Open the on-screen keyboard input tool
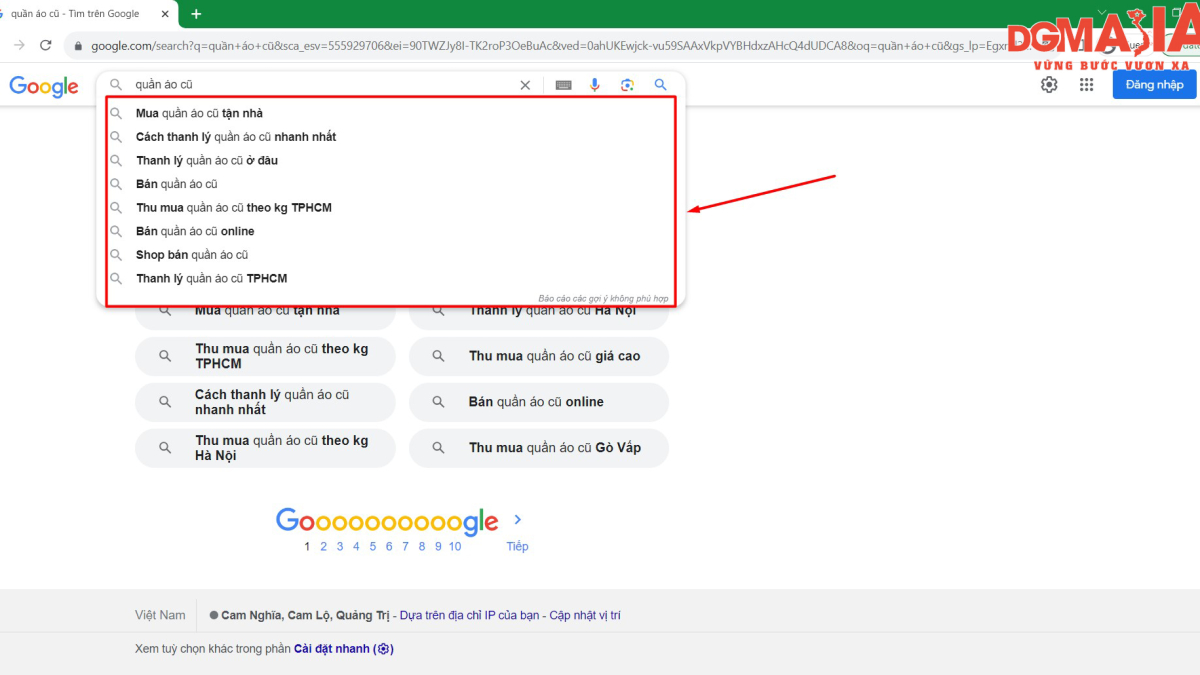Viewport: 1200px width, 675px height. pyautogui.click(x=564, y=85)
